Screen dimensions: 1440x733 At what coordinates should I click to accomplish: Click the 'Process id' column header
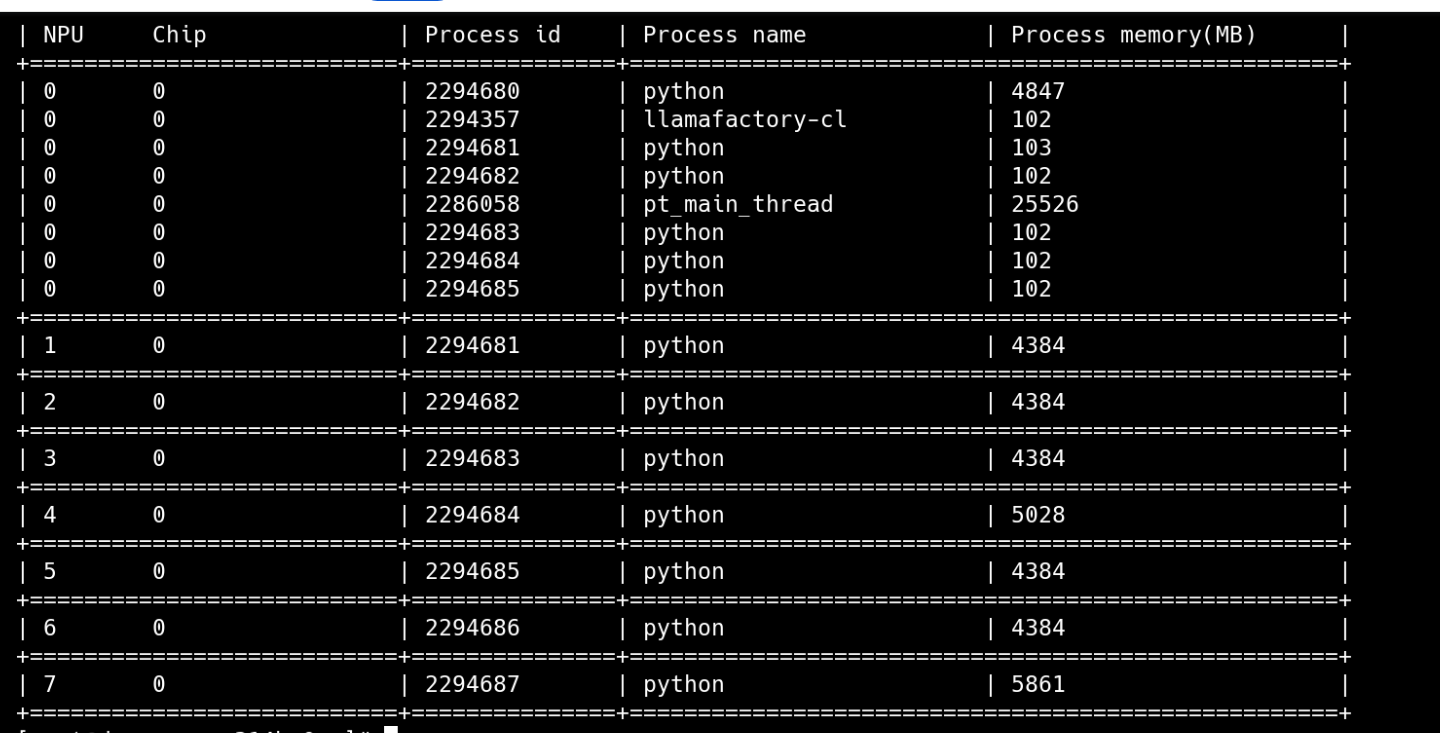[x=492, y=35]
